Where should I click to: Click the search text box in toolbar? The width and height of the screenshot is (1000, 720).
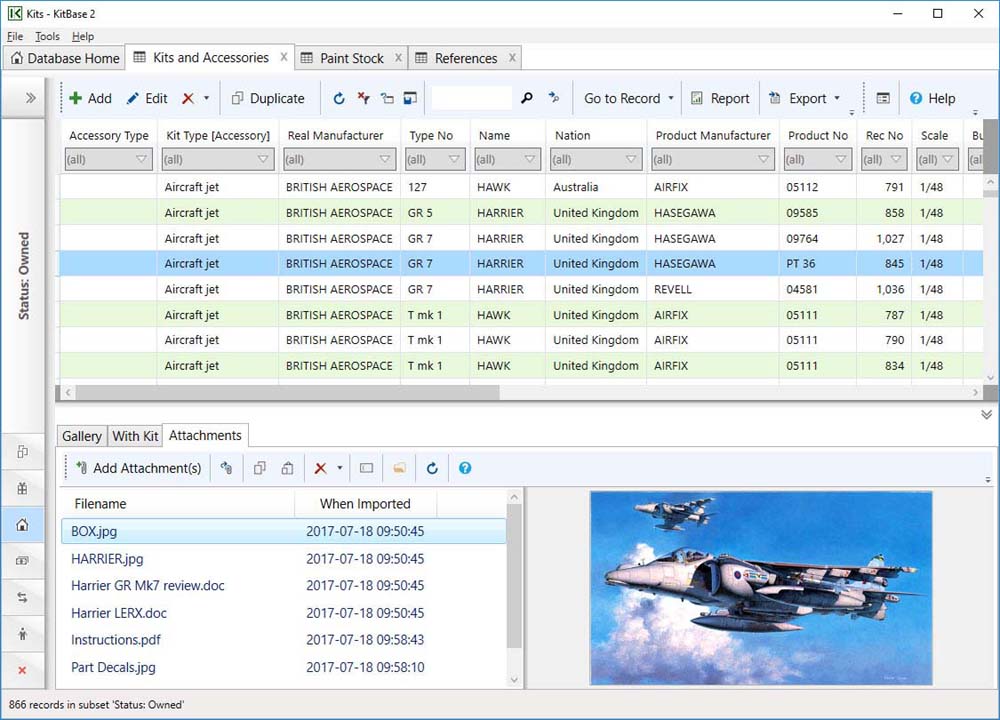tap(471, 98)
